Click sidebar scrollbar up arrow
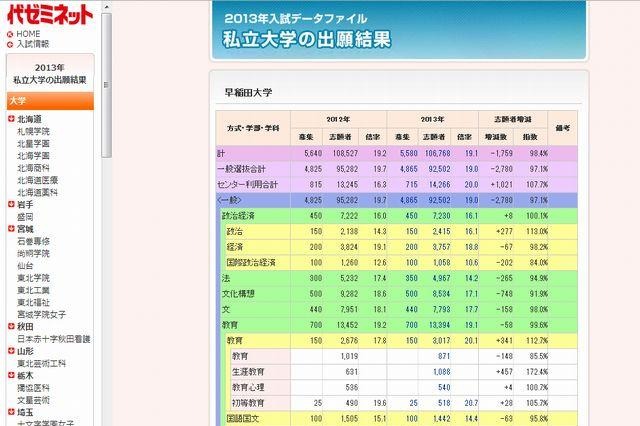This screenshot has height=426, width=640. 107,7
